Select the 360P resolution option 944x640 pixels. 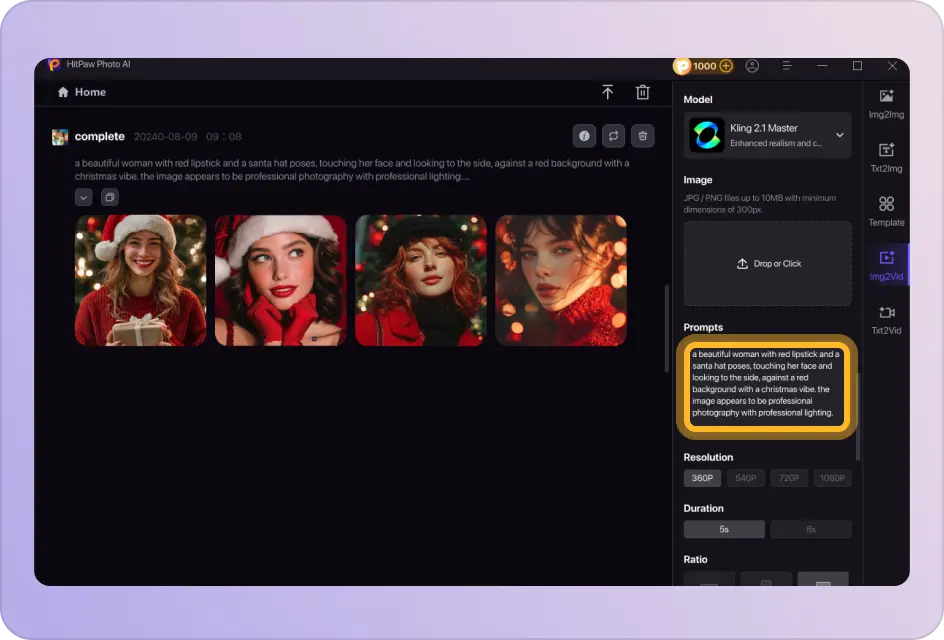702,478
